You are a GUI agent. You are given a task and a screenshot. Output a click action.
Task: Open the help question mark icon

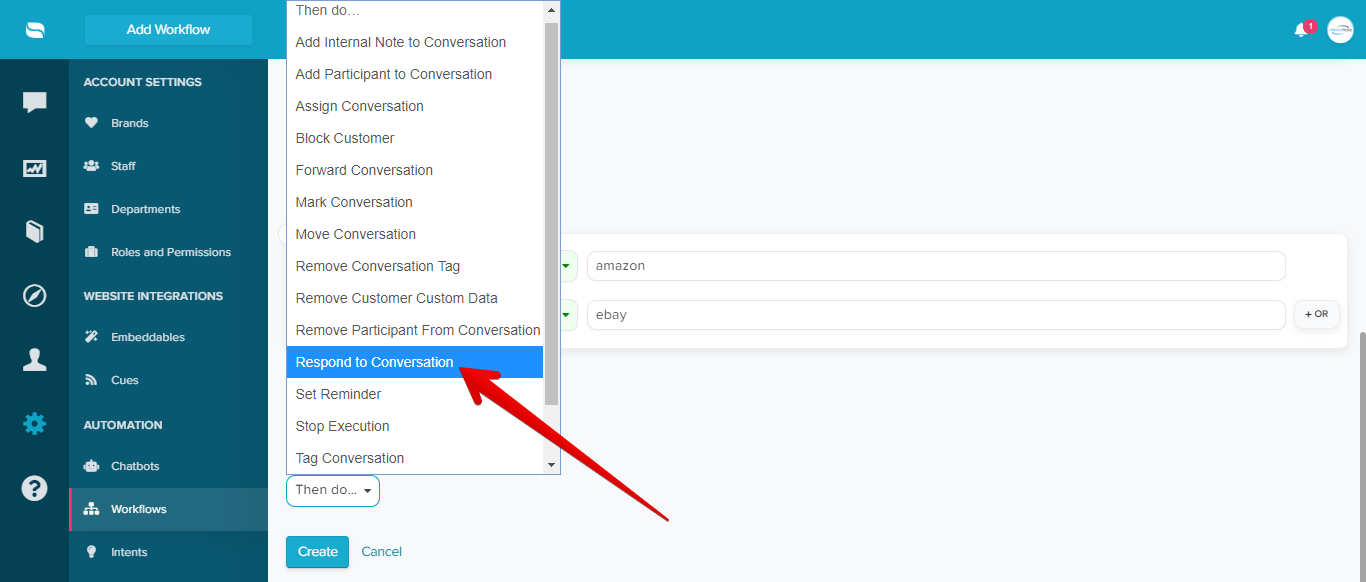(35, 488)
